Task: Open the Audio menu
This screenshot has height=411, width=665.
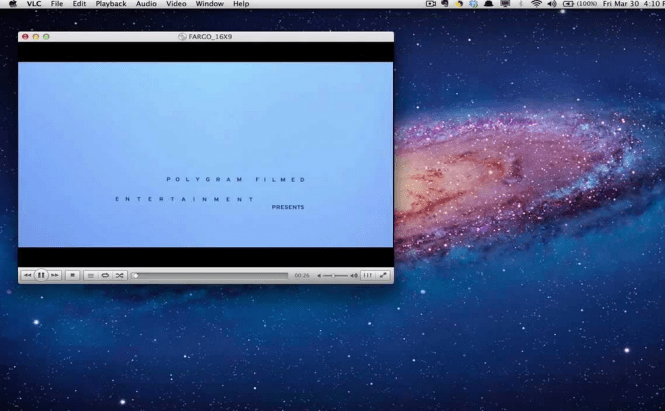Action: (146, 4)
